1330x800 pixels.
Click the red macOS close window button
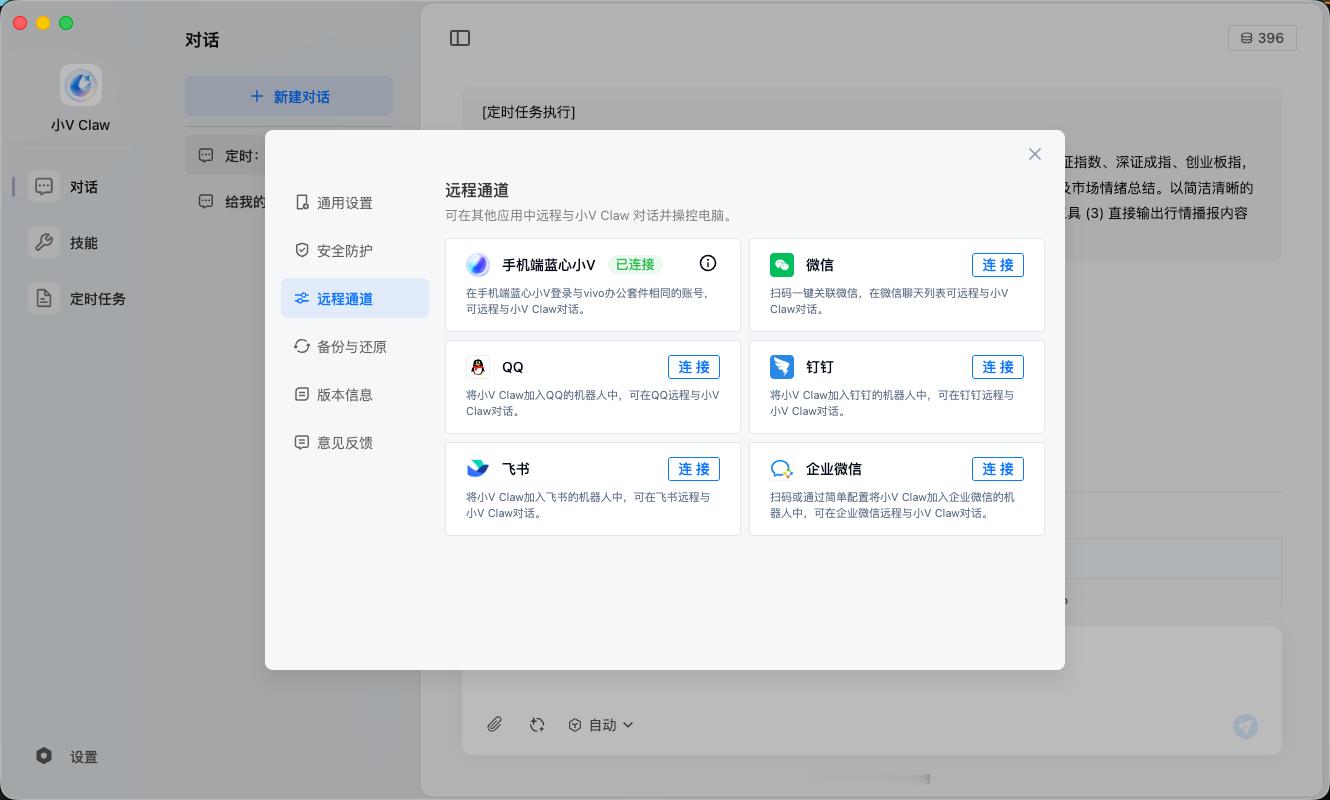click(19, 23)
